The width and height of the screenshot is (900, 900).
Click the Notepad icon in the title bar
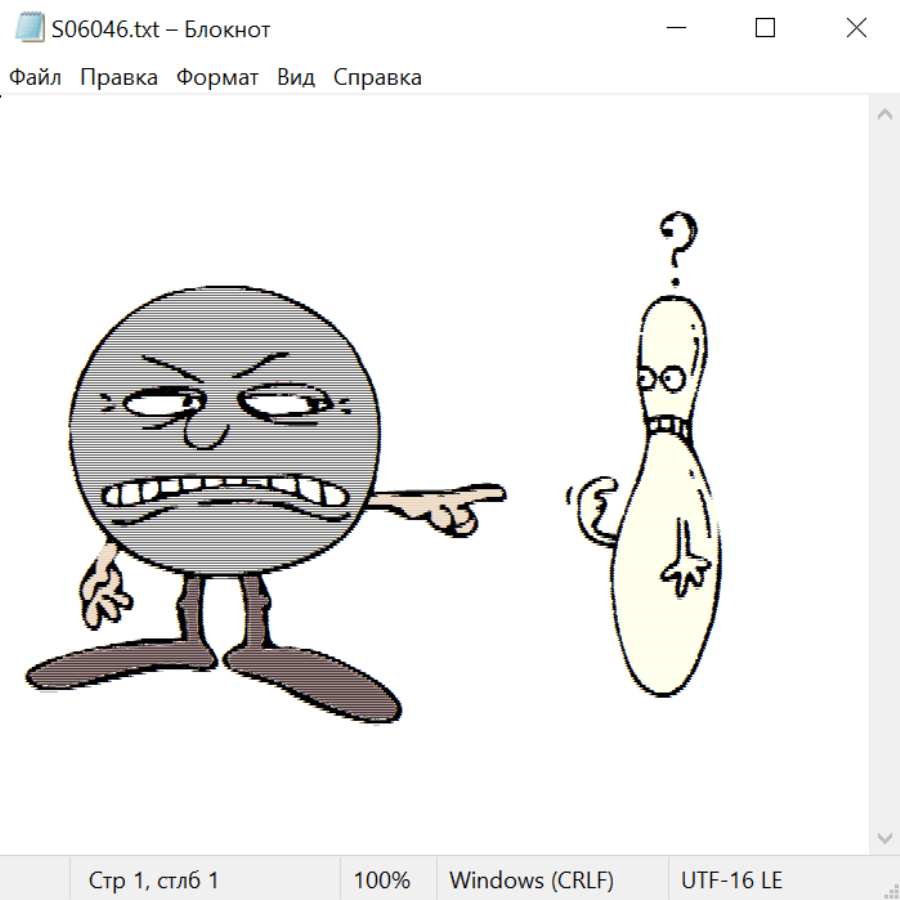coord(31,28)
